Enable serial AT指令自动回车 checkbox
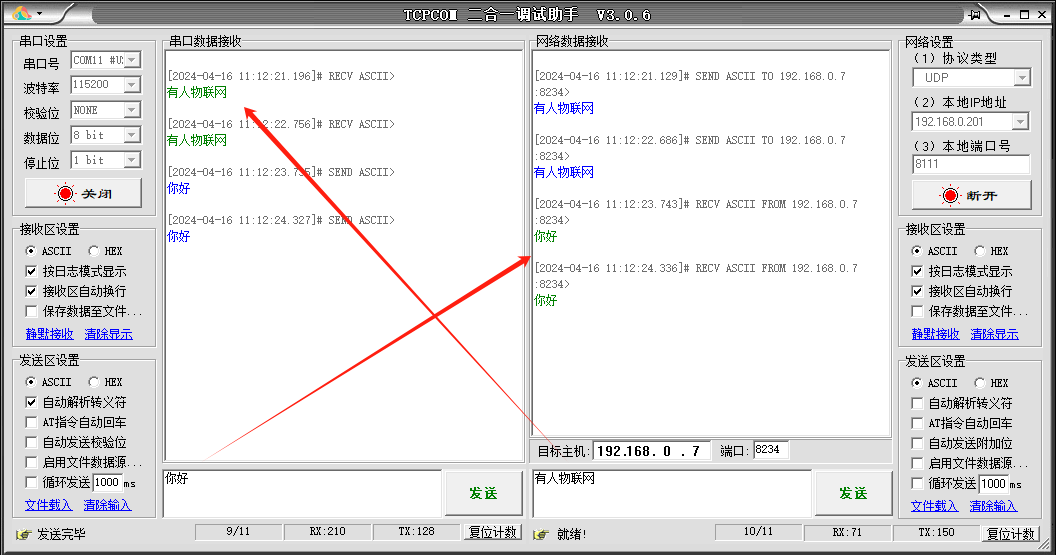Screen dimensions: 1056x555 pyautogui.click(x=32, y=422)
